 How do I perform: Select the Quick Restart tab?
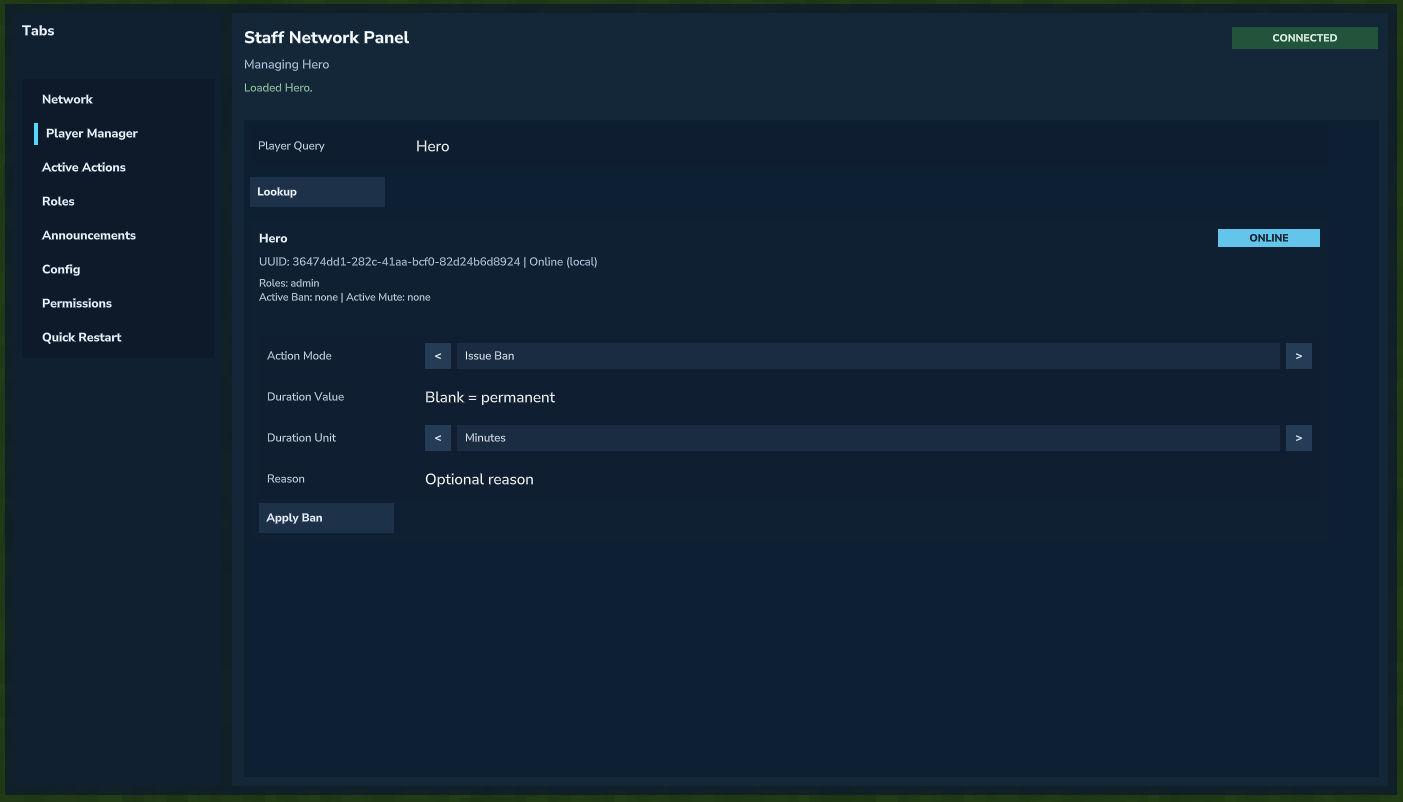(x=82, y=338)
